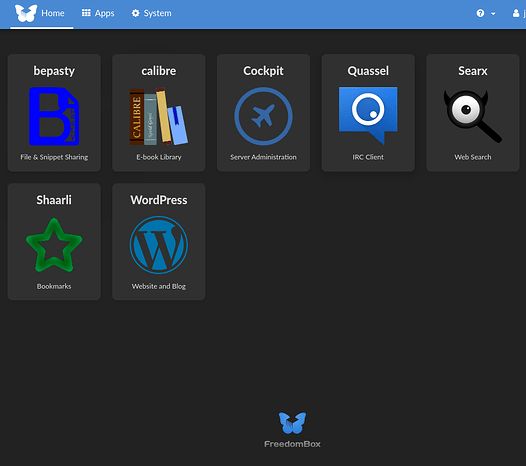Image resolution: width=526 pixels, height=466 pixels.
Task: Open the bepasty blue B icon
Action: [54, 116]
